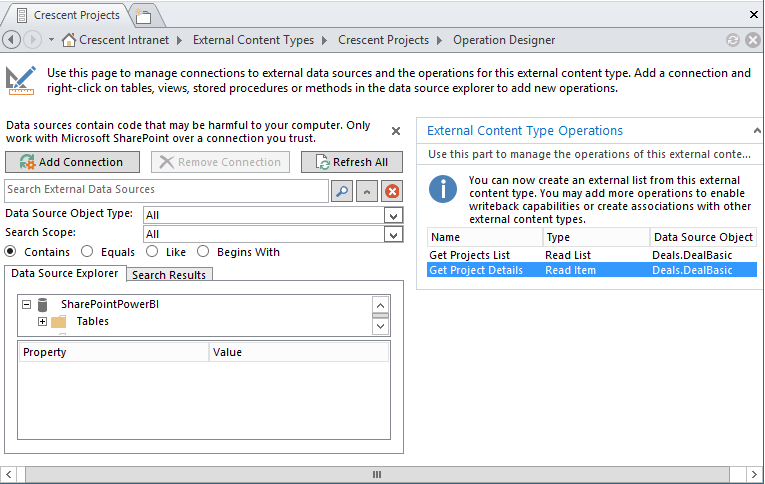Image resolution: width=765 pixels, height=484 pixels.
Task: Click the horizontal scrollbar right arrow
Action: [754, 474]
